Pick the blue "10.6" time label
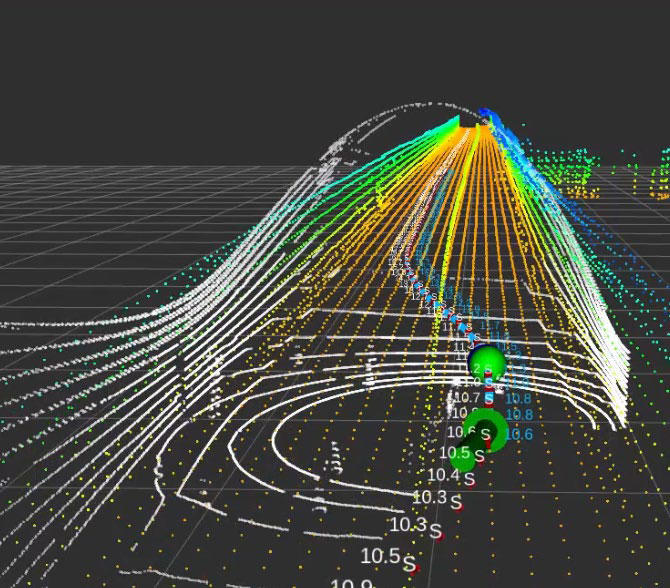670x588 pixels. coord(519,435)
